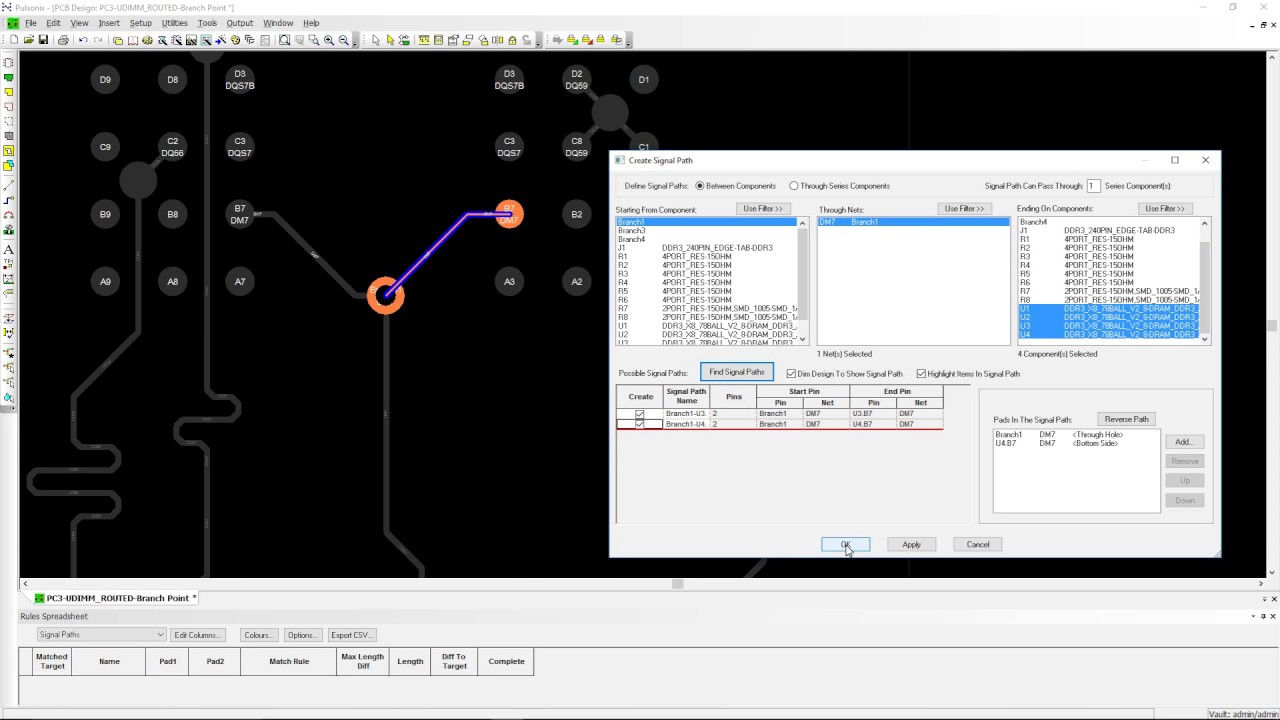Select the Through Series Components option
The height and width of the screenshot is (720, 1280).
pyautogui.click(x=794, y=186)
